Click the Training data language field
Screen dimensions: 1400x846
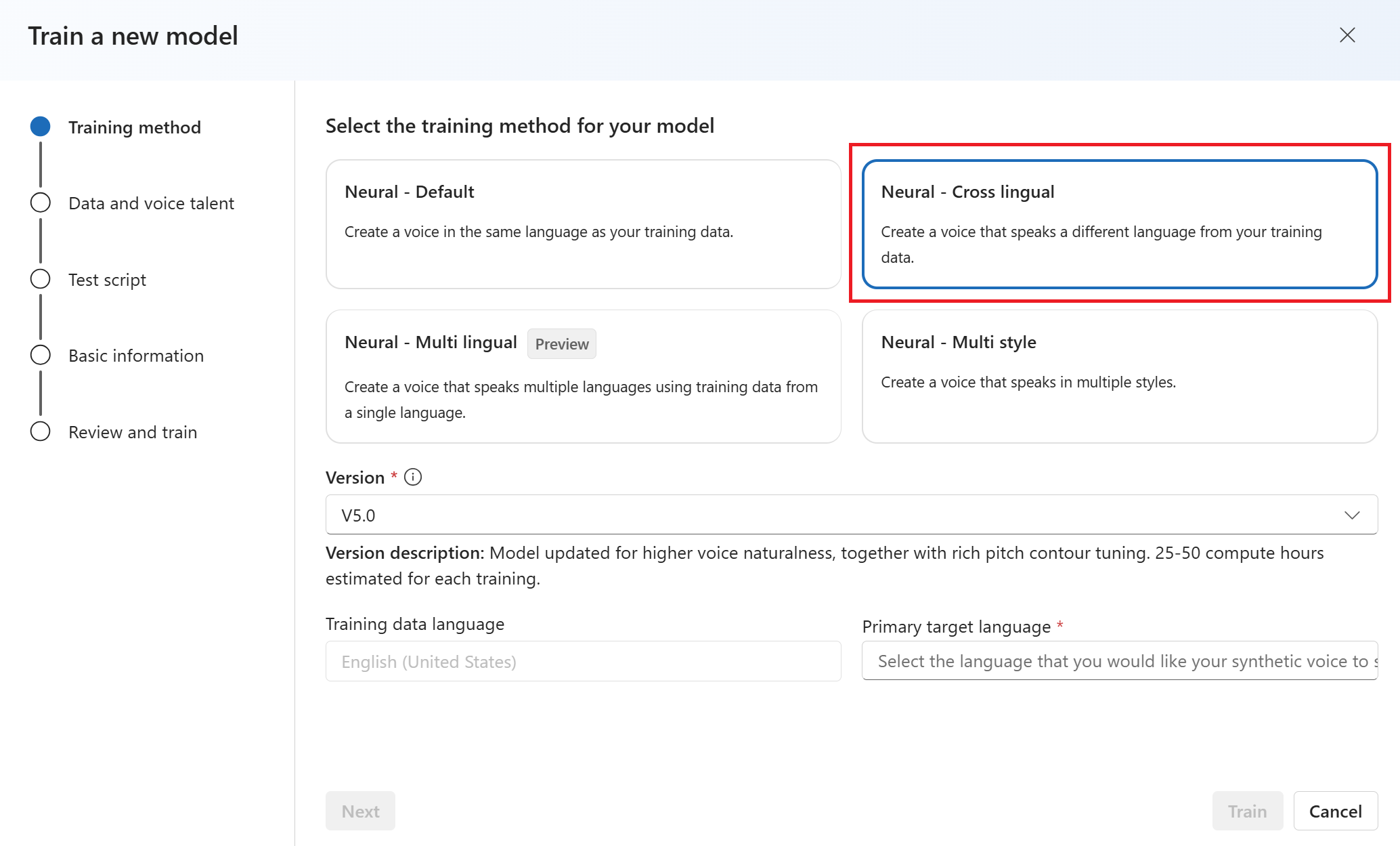(583, 662)
